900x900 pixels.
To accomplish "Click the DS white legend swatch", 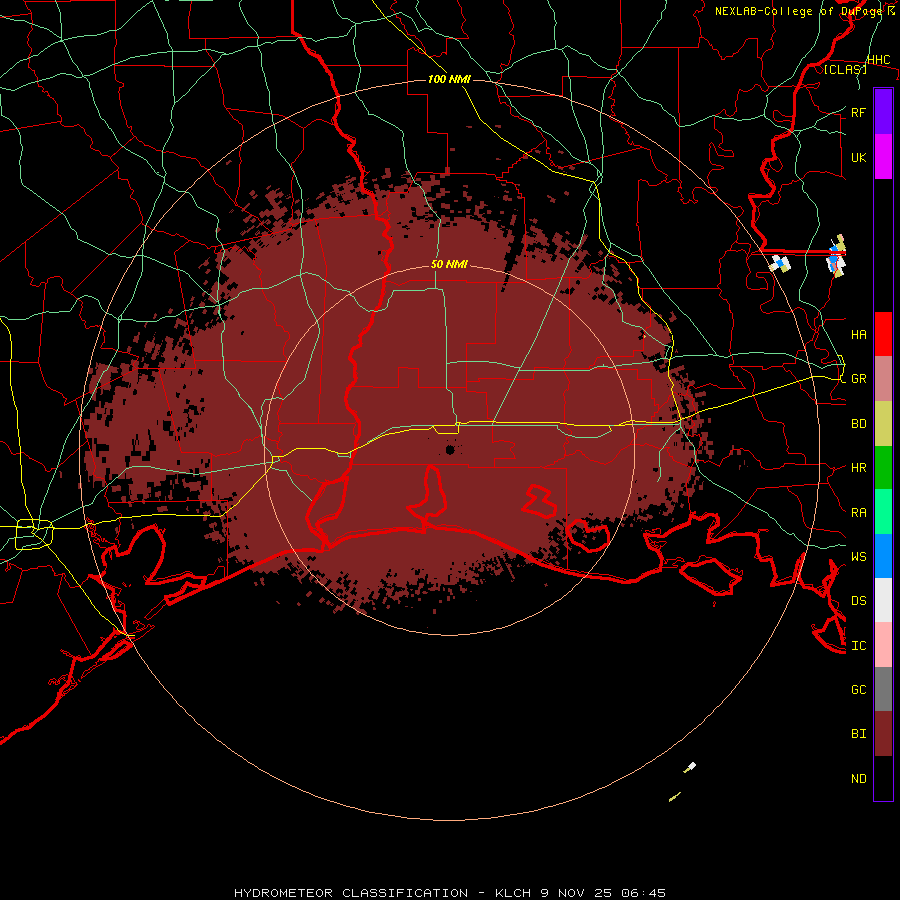I will click(883, 600).
